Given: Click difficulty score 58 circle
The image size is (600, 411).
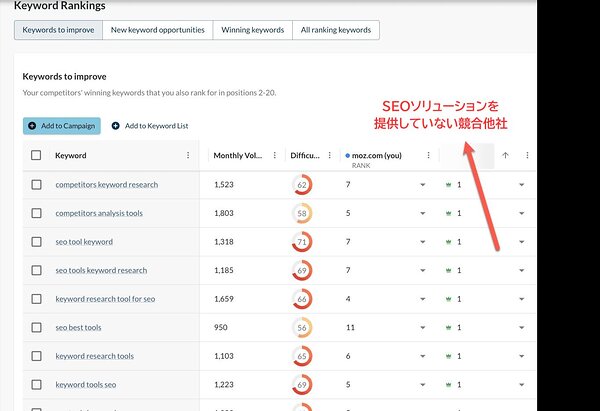Looking at the screenshot, I should (302, 213).
